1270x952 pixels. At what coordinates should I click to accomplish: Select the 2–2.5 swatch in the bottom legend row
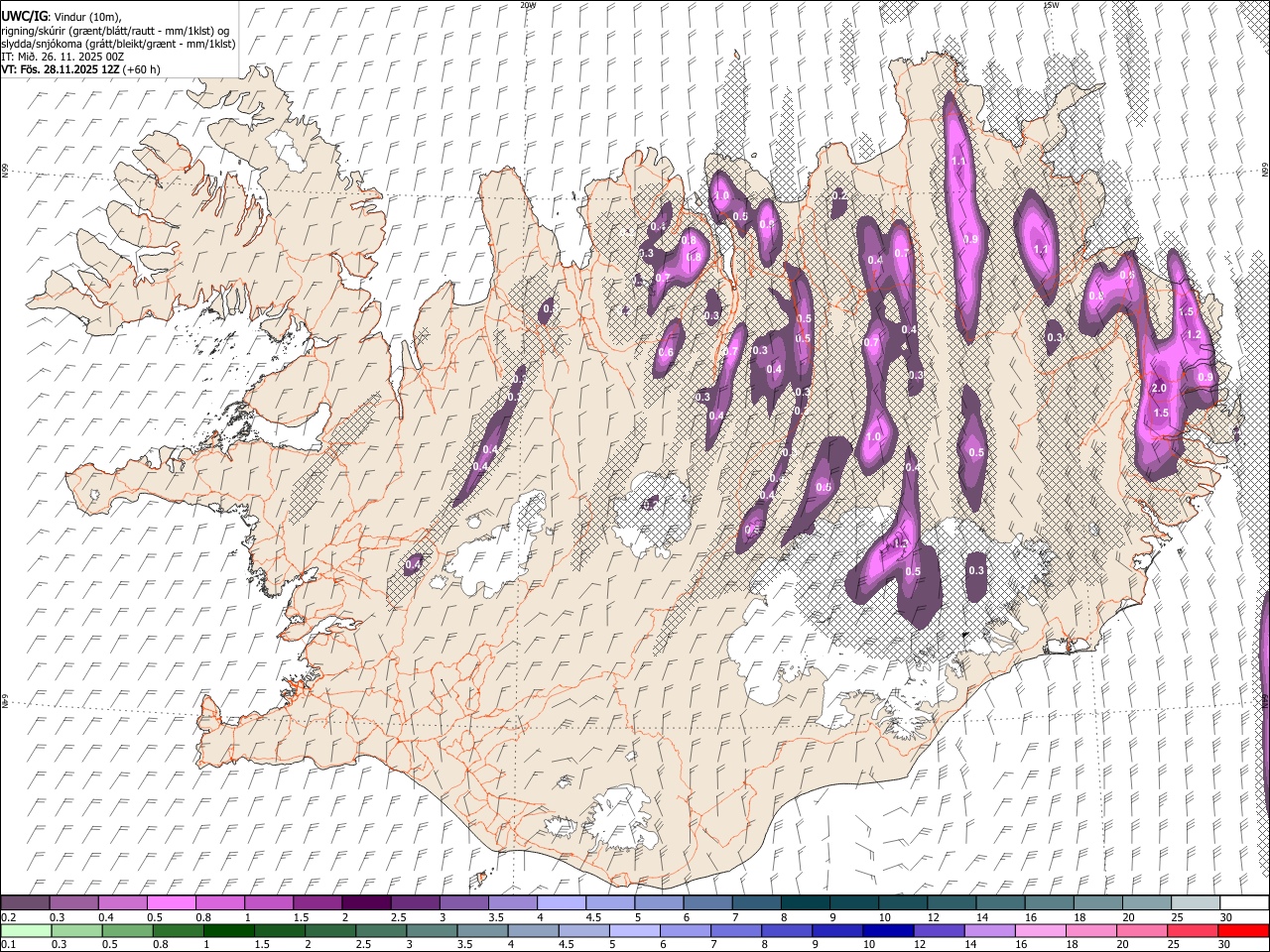point(330,930)
